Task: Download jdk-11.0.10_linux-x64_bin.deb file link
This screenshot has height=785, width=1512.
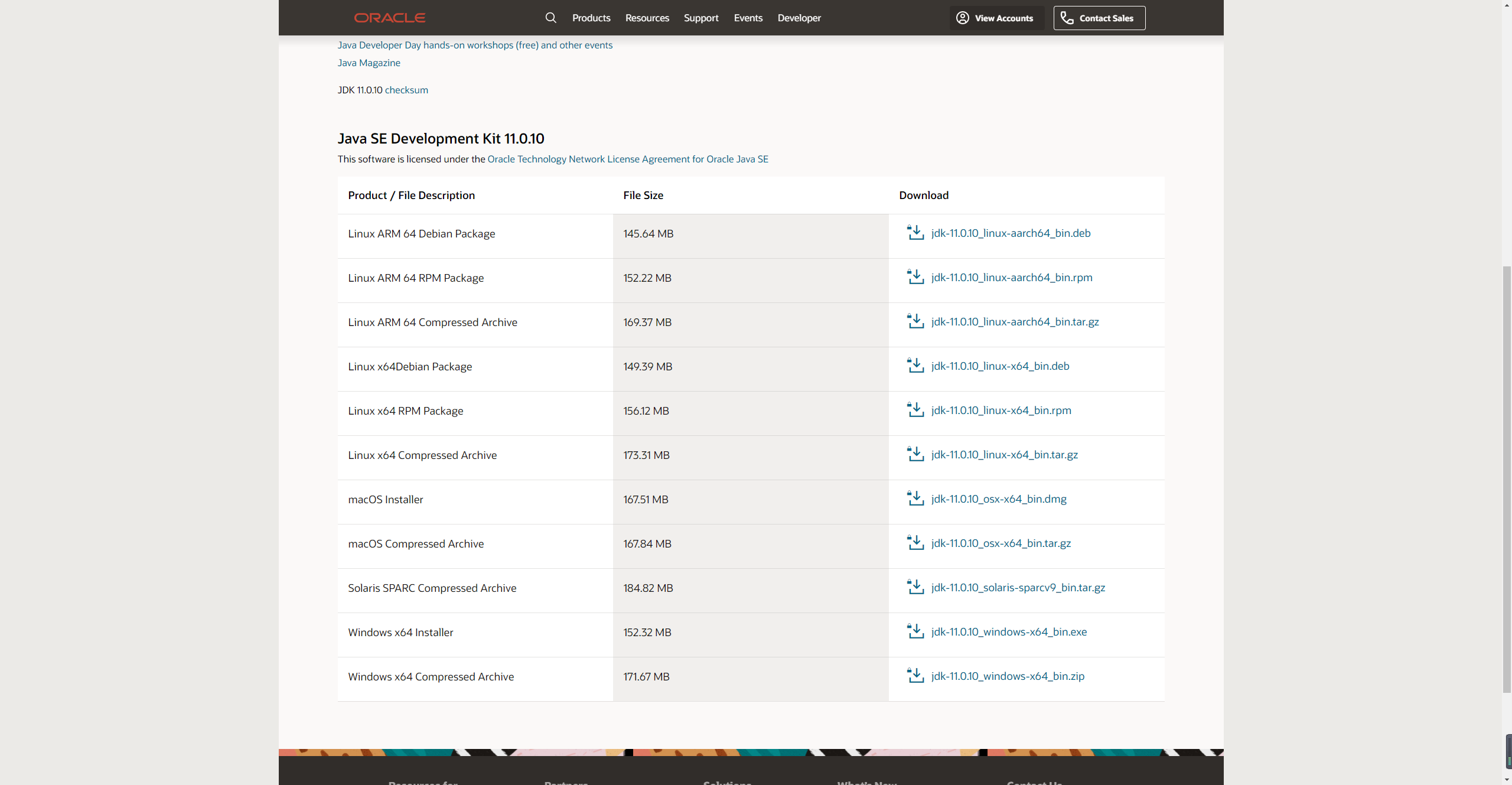Action: [x=1001, y=366]
